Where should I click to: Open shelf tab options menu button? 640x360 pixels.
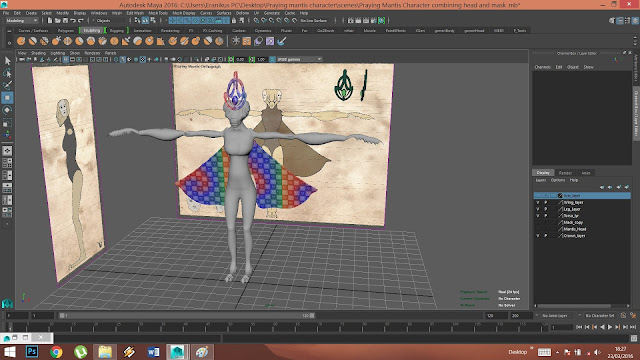point(9,31)
